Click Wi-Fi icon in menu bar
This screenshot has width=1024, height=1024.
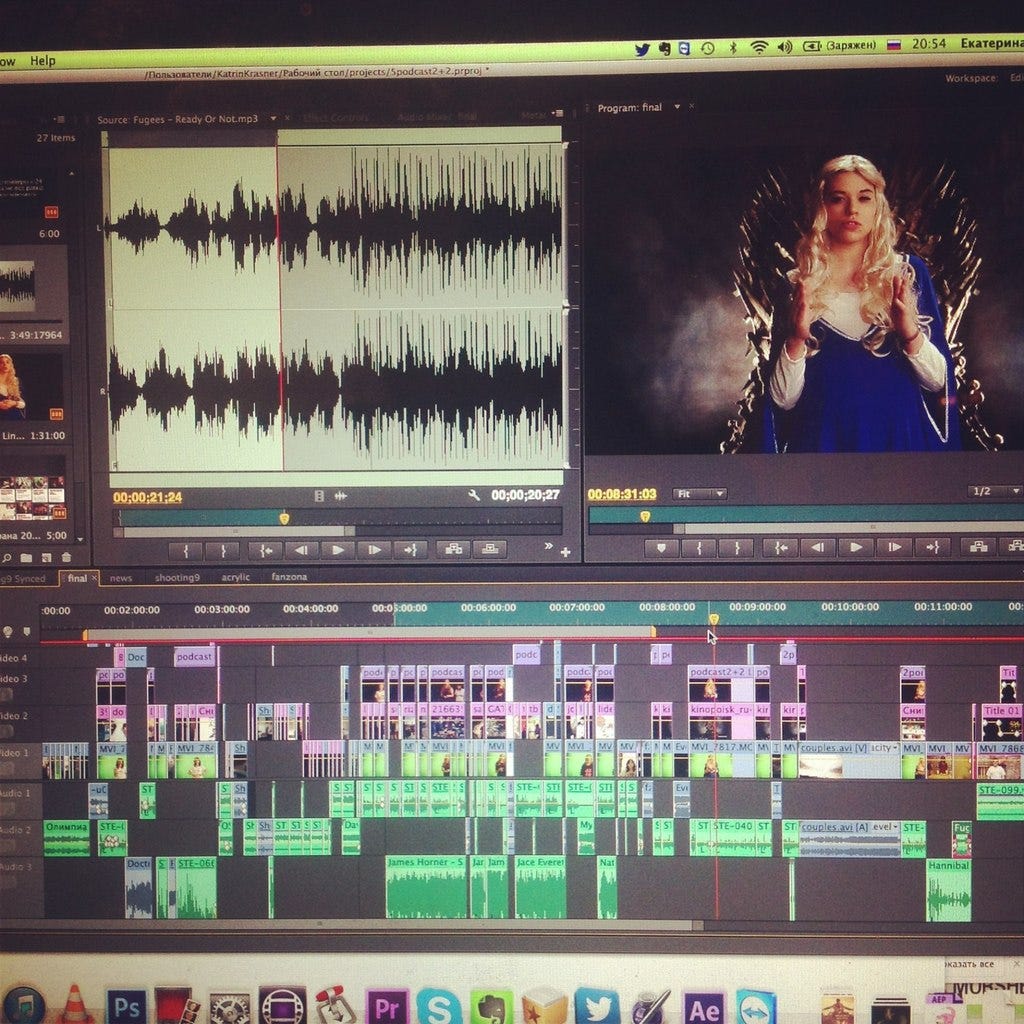tap(759, 47)
